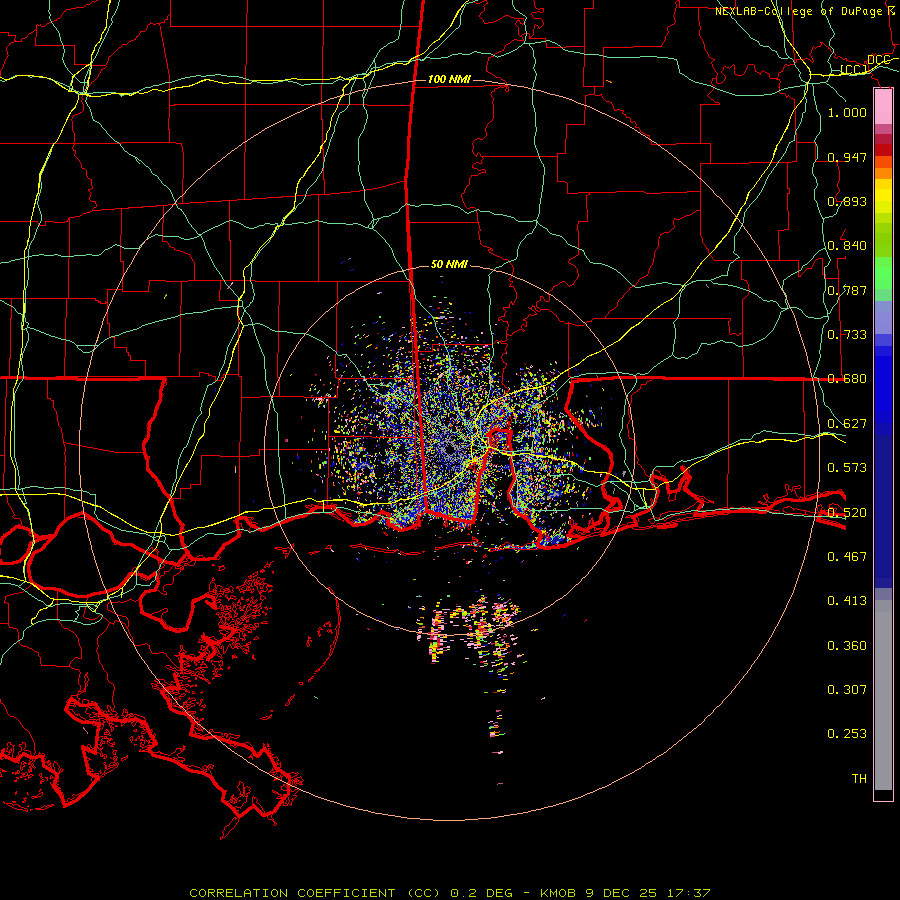The image size is (900, 900).
Task: Click the NEXLAB-College of DuPage header text
Action: click(805, 11)
